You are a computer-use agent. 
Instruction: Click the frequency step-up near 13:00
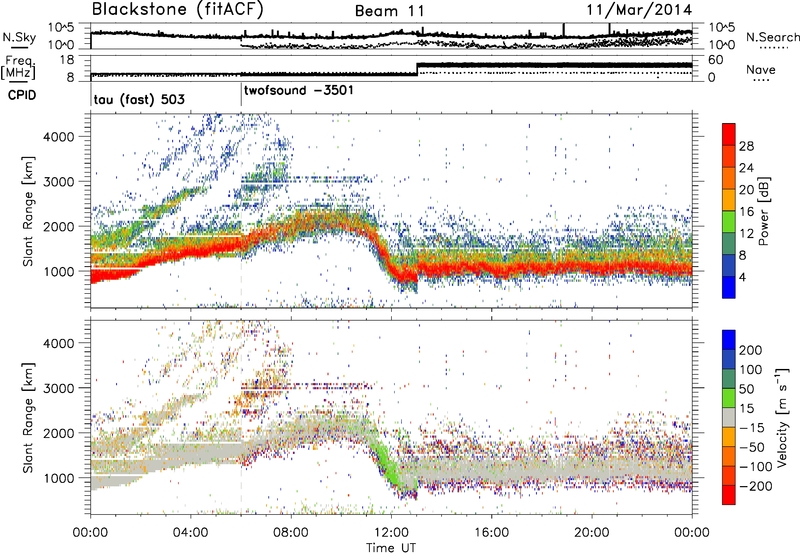click(x=417, y=69)
